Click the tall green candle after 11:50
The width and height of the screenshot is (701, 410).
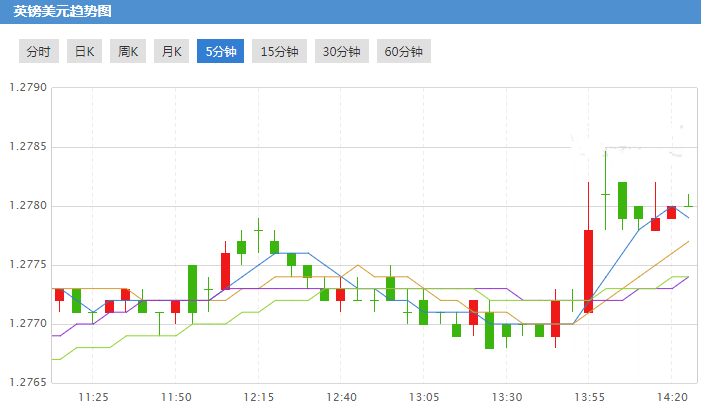click(192, 288)
